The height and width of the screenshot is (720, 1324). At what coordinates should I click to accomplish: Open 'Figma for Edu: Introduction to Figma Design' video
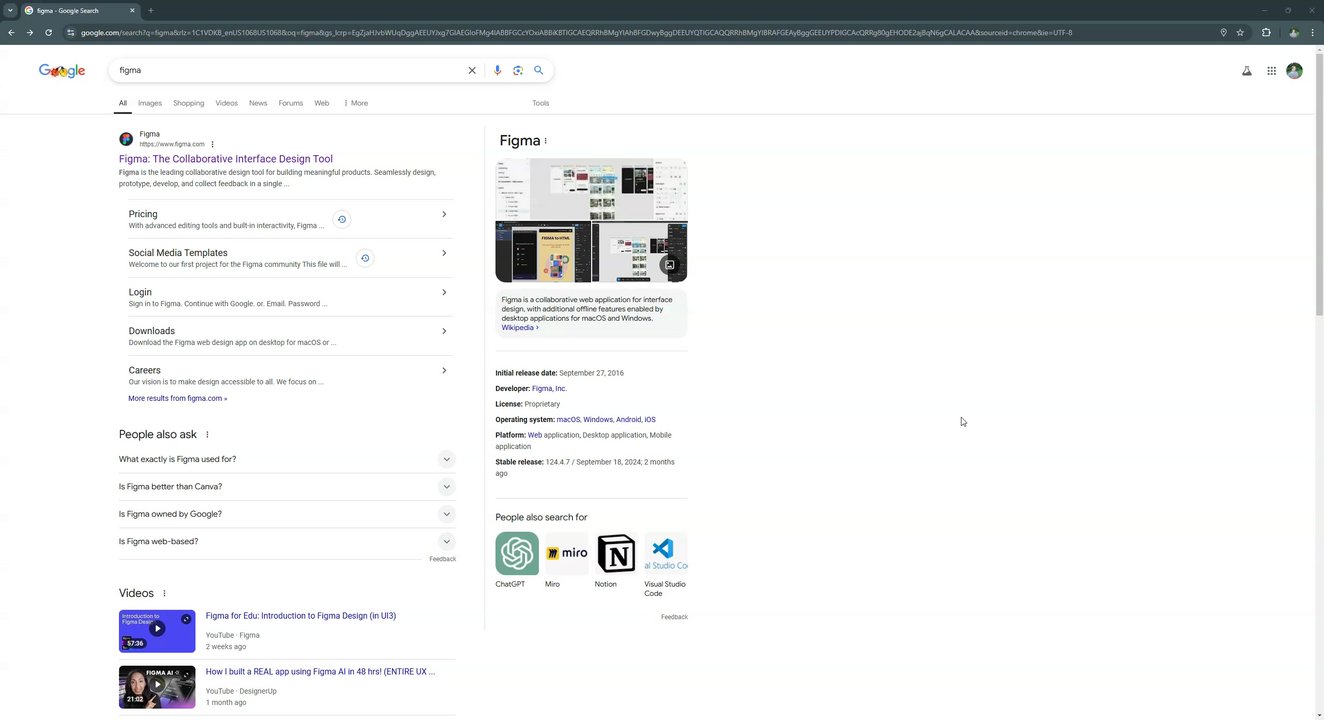click(301, 616)
